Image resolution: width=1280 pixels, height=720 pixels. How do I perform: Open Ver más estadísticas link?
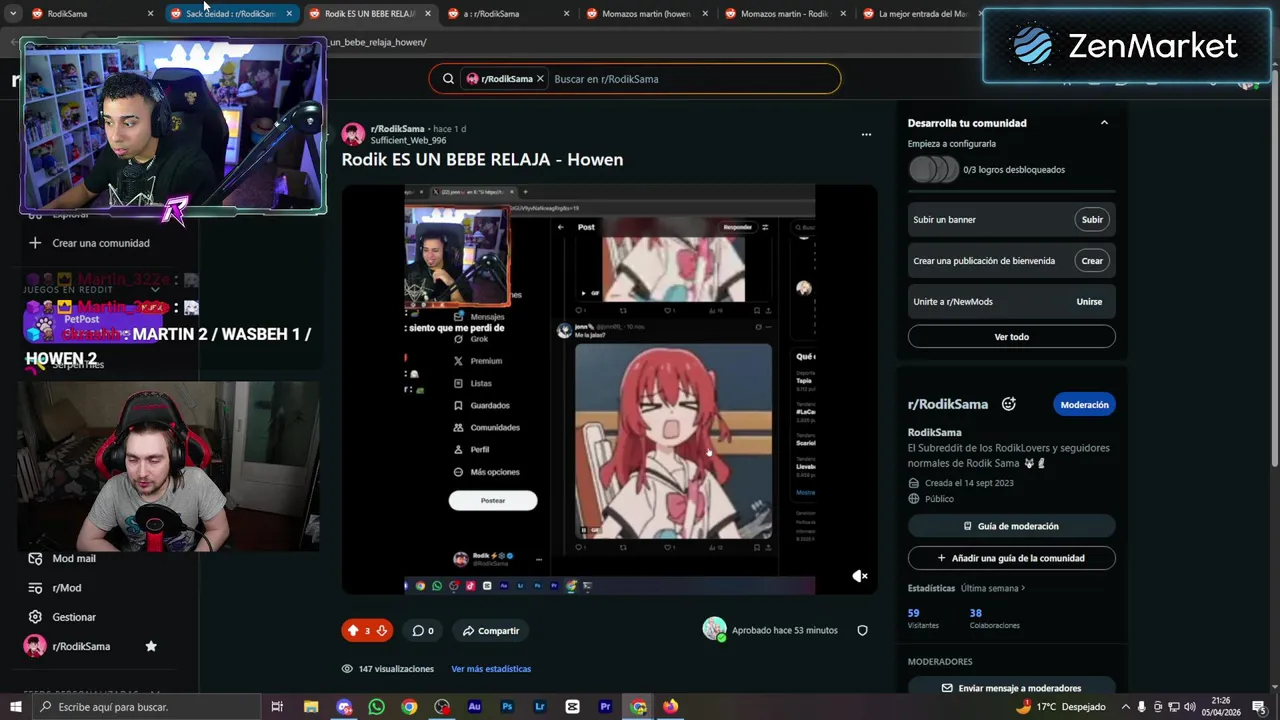point(491,669)
